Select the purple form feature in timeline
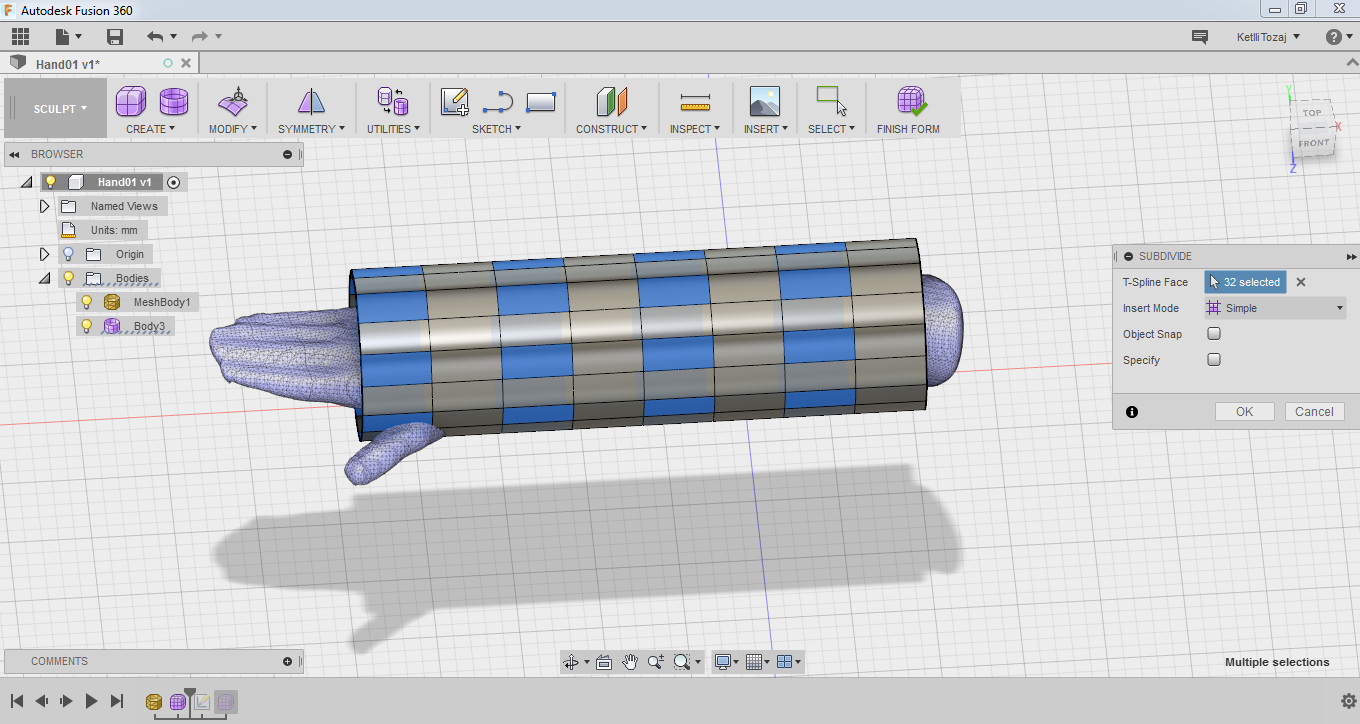This screenshot has width=1360, height=724. (178, 702)
